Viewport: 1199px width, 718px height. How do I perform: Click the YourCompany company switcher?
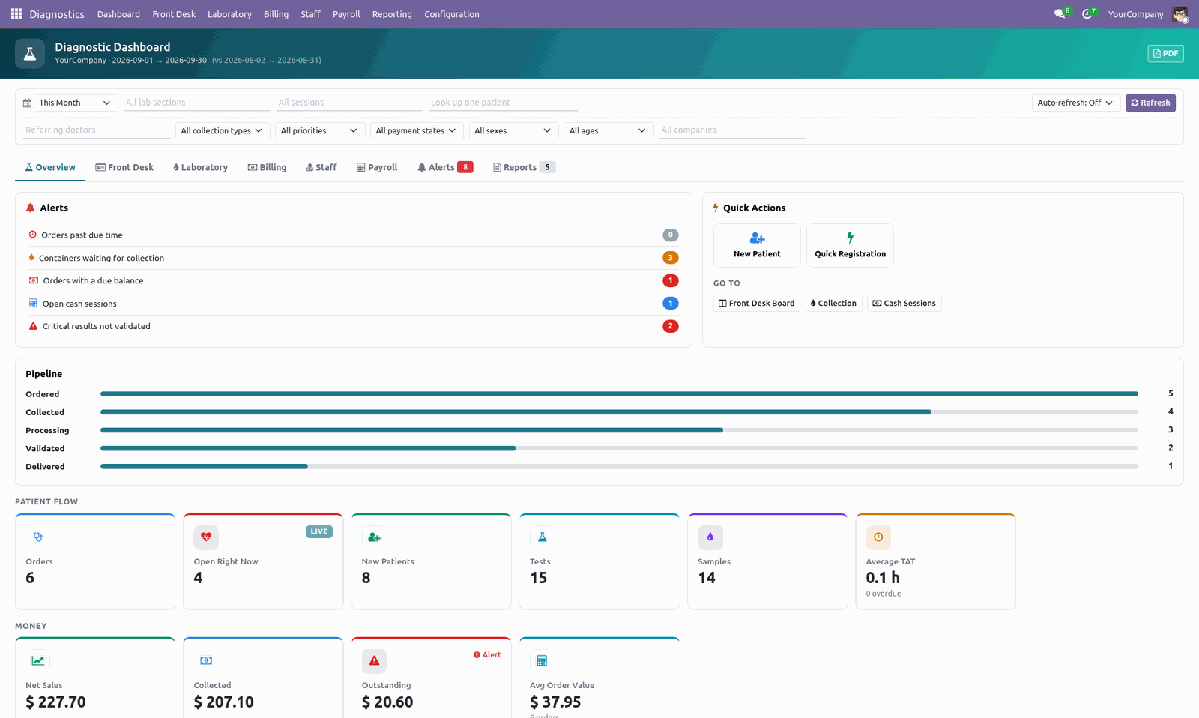coord(1135,14)
